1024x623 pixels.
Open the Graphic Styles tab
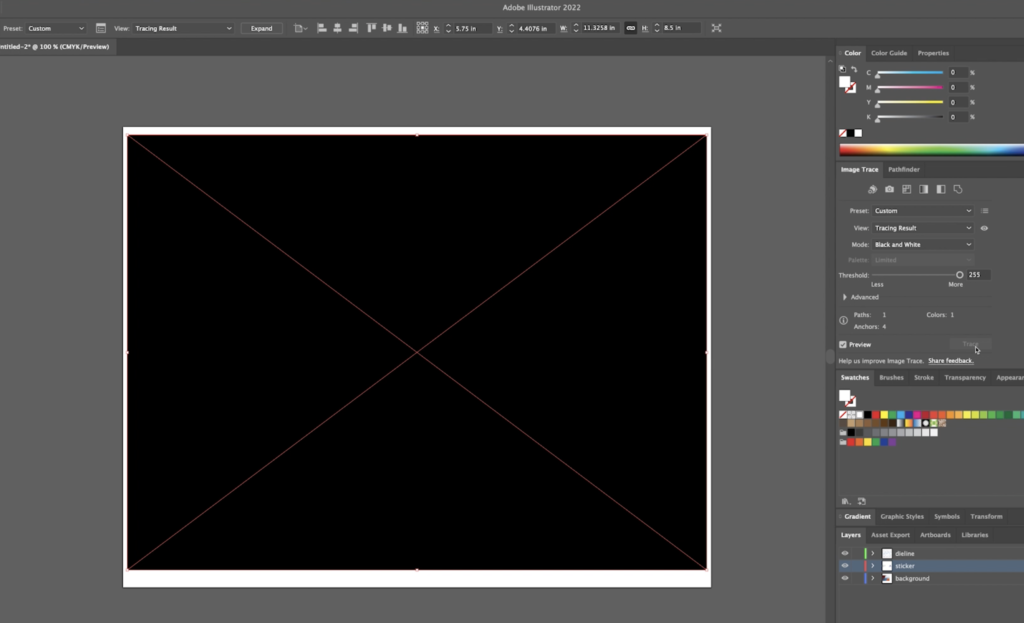(902, 517)
